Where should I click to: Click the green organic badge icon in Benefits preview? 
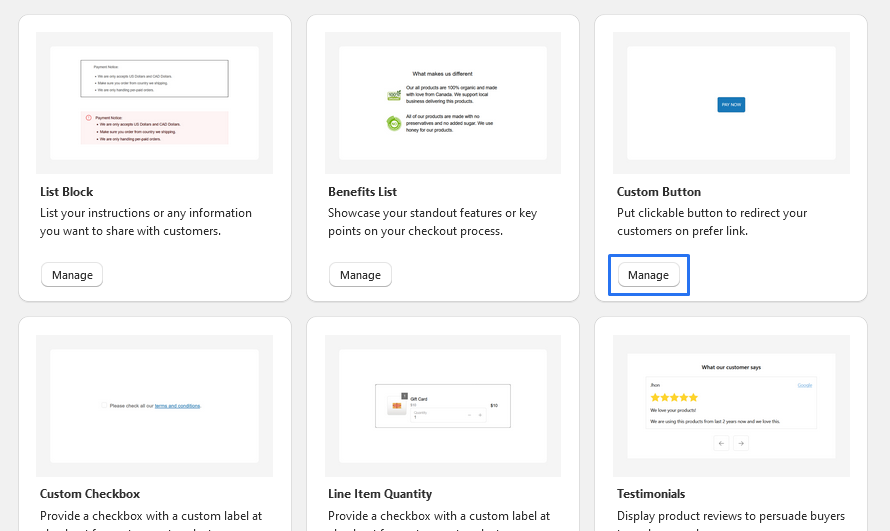coord(394,96)
